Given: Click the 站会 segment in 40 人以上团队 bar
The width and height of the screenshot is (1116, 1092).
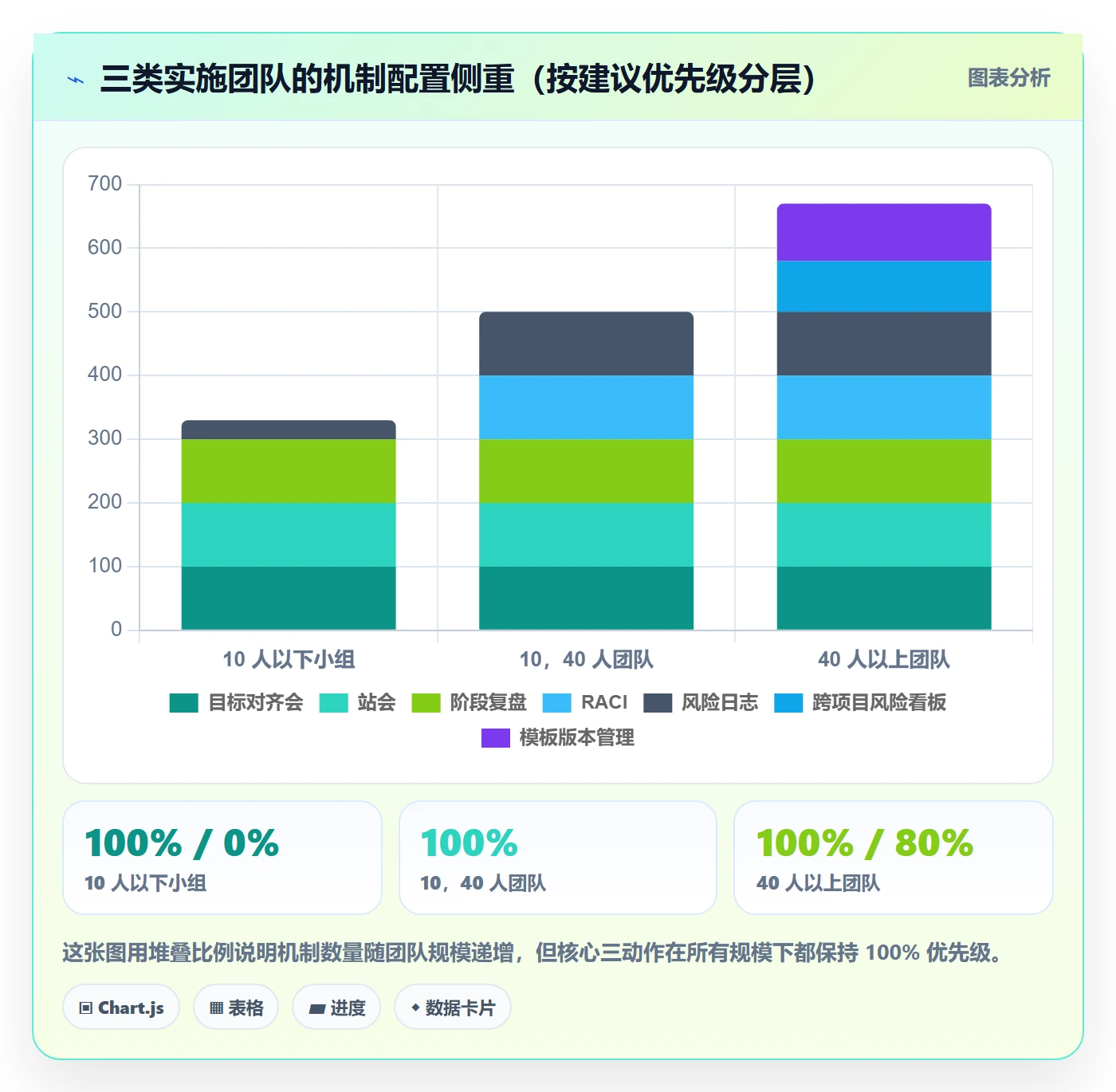Looking at the screenshot, I should 884,535.
